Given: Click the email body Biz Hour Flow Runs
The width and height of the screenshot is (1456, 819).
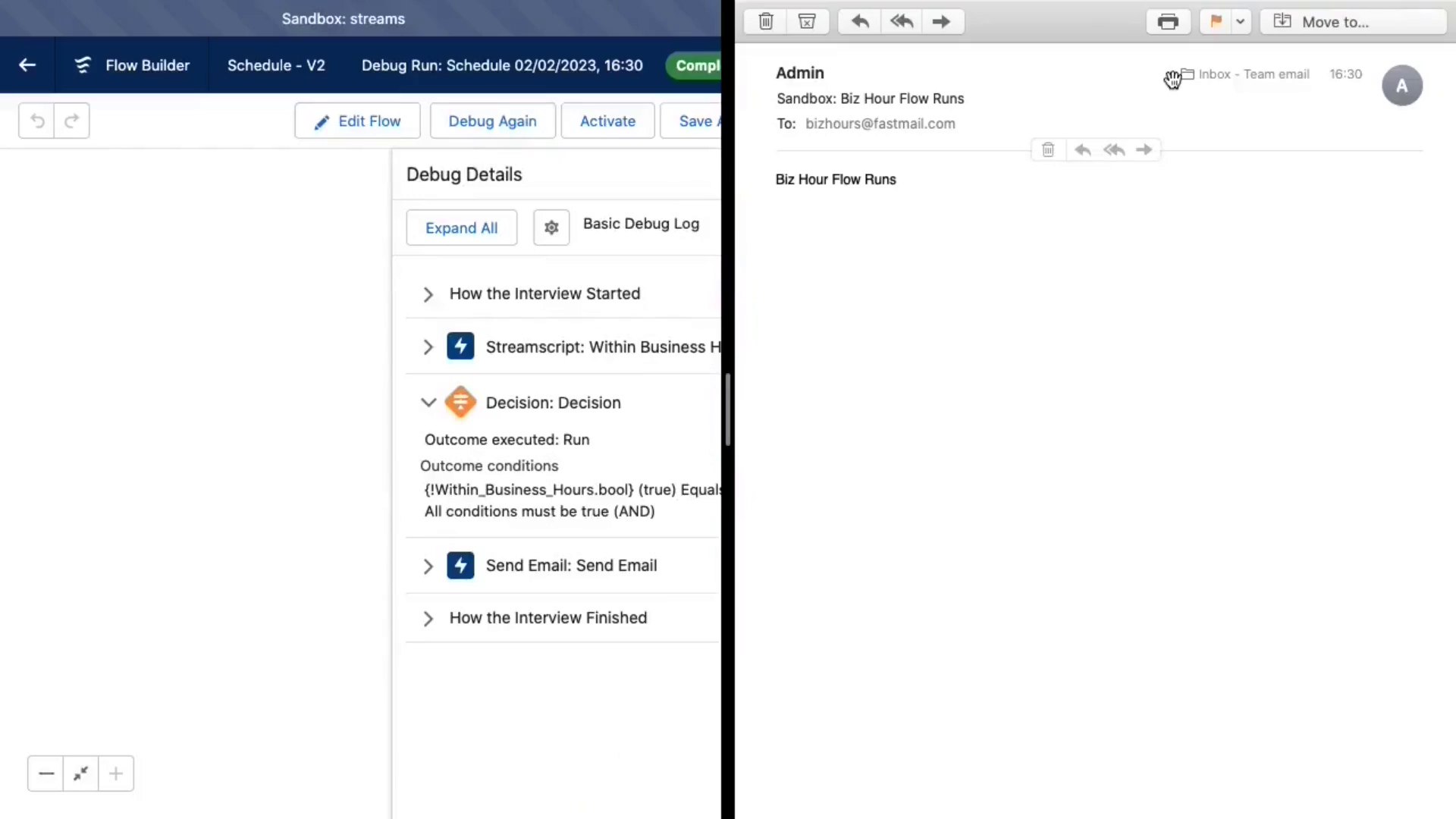Looking at the screenshot, I should click(x=836, y=180).
